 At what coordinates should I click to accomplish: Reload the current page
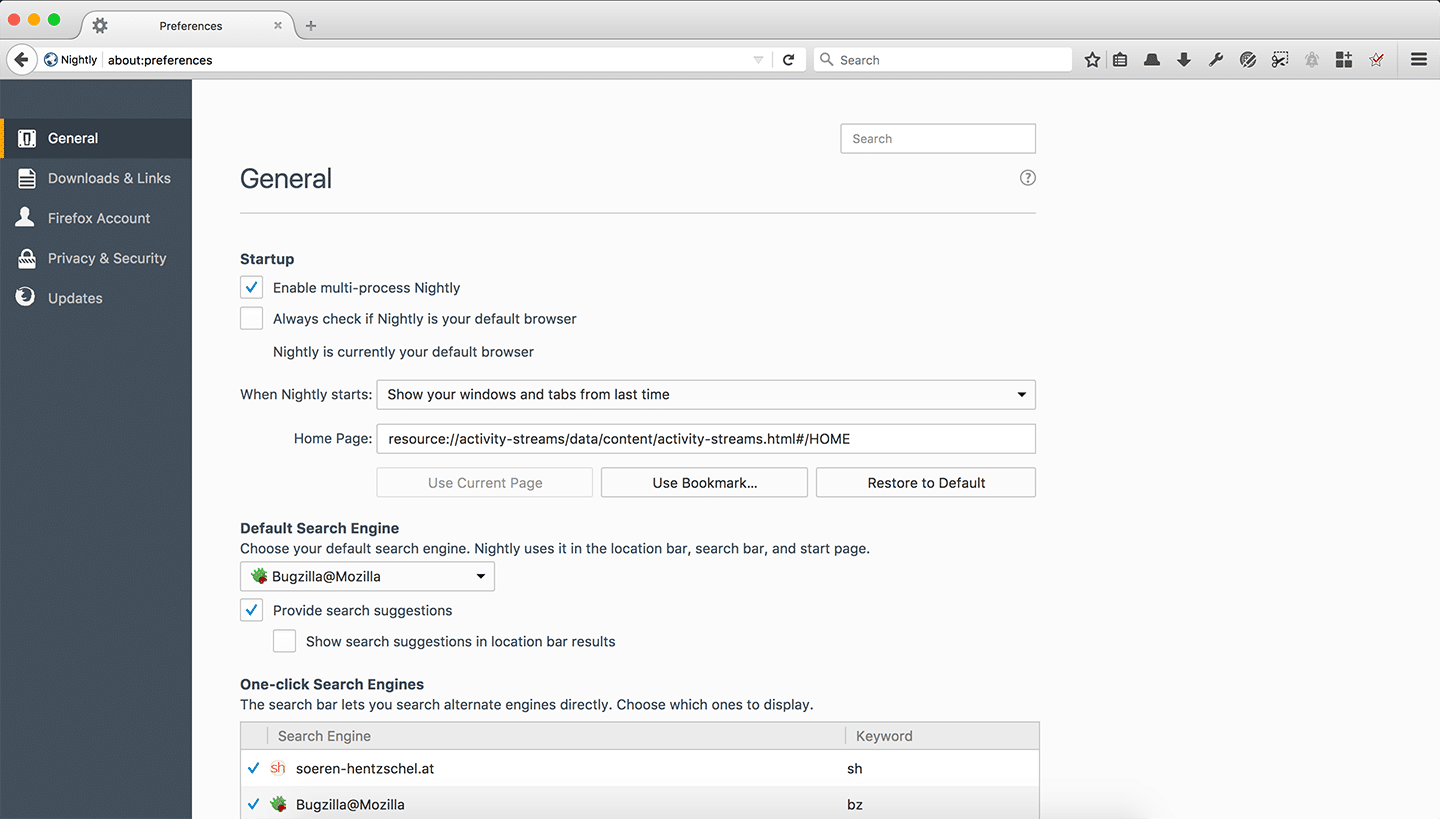coord(788,60)
